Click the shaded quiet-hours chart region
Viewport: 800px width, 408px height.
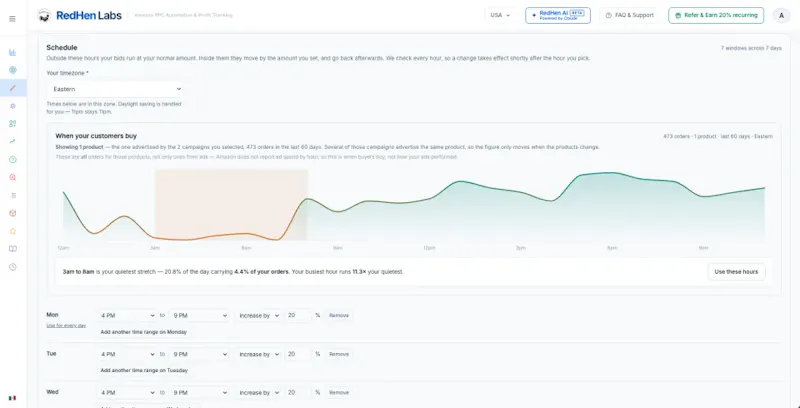[x=231, y=205]
